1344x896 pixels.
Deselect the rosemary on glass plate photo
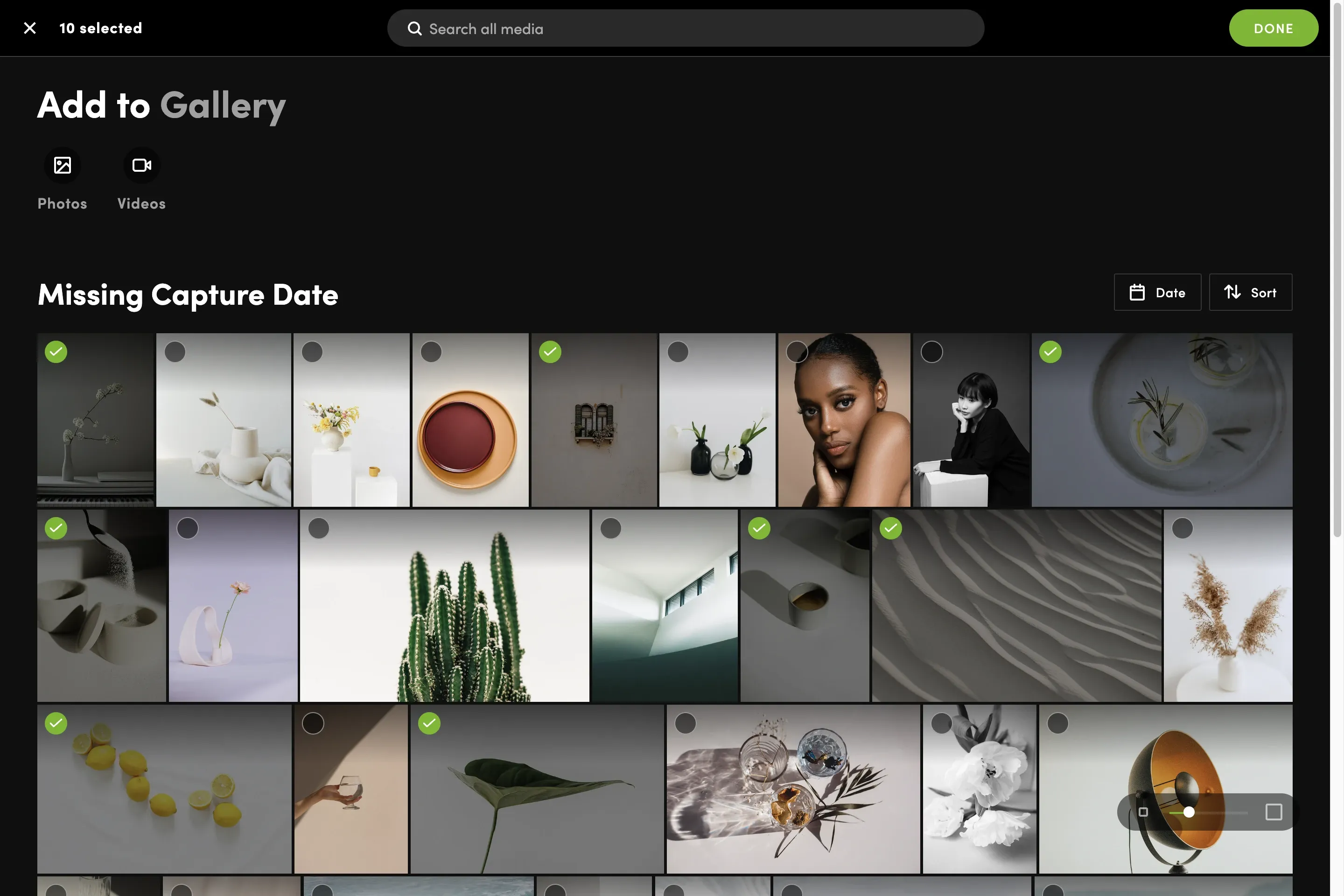click(1050, 352)
